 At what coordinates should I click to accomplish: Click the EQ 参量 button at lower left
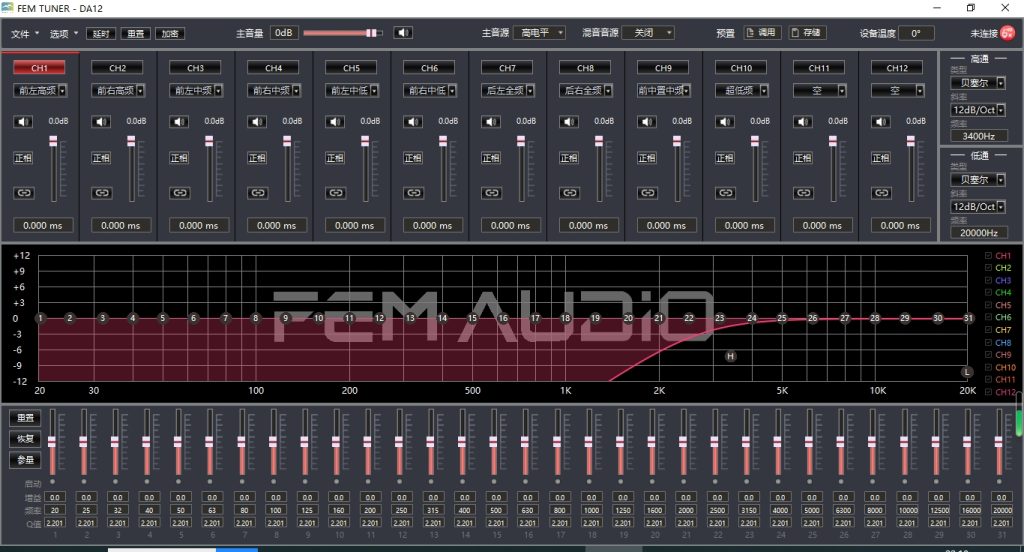pos(25,460)
